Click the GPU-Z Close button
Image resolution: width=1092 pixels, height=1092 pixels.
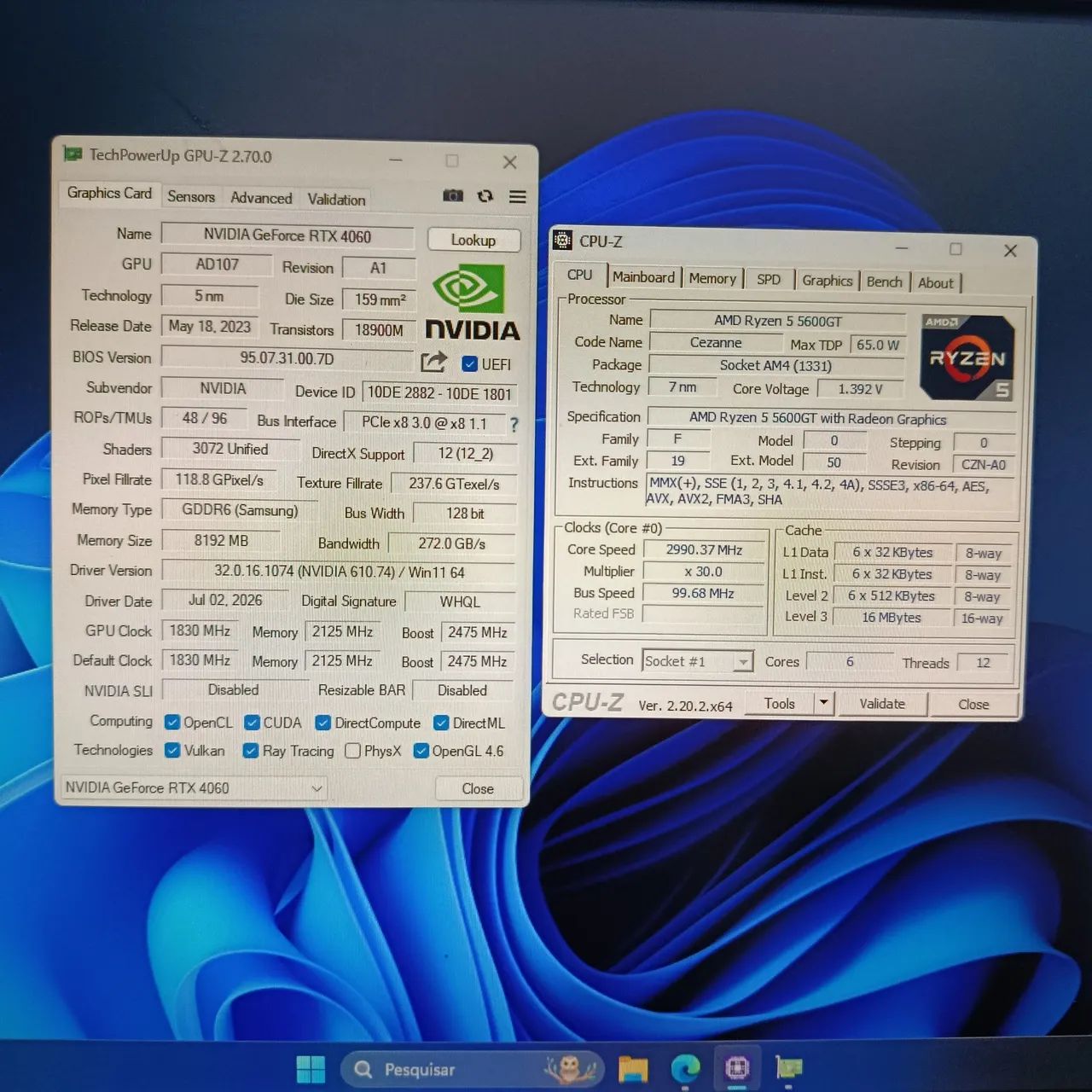point(478,789)
